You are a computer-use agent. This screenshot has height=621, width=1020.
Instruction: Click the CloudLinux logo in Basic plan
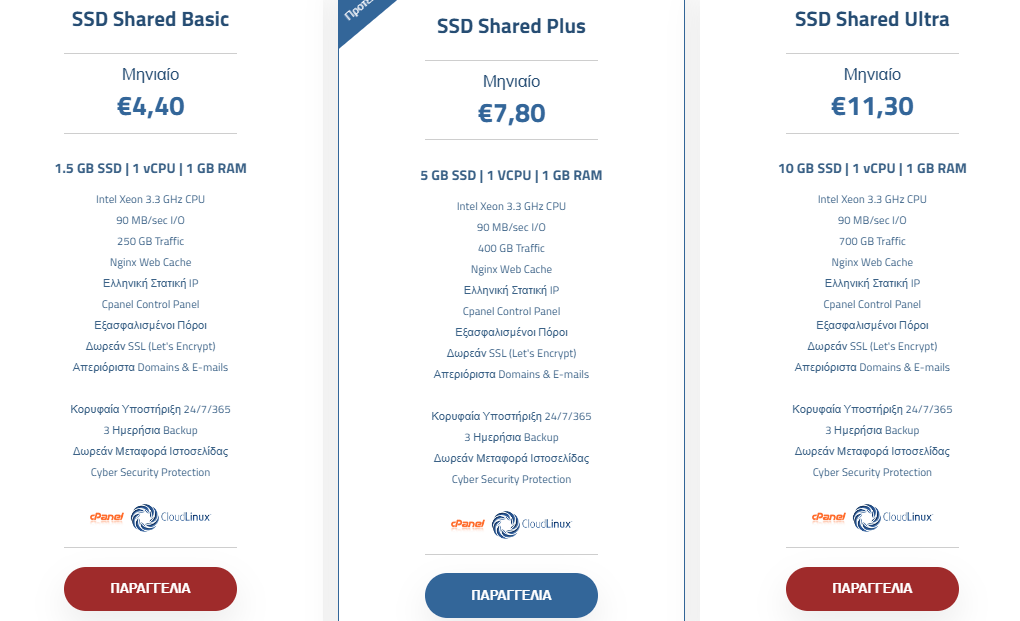[x=170, y=518]
